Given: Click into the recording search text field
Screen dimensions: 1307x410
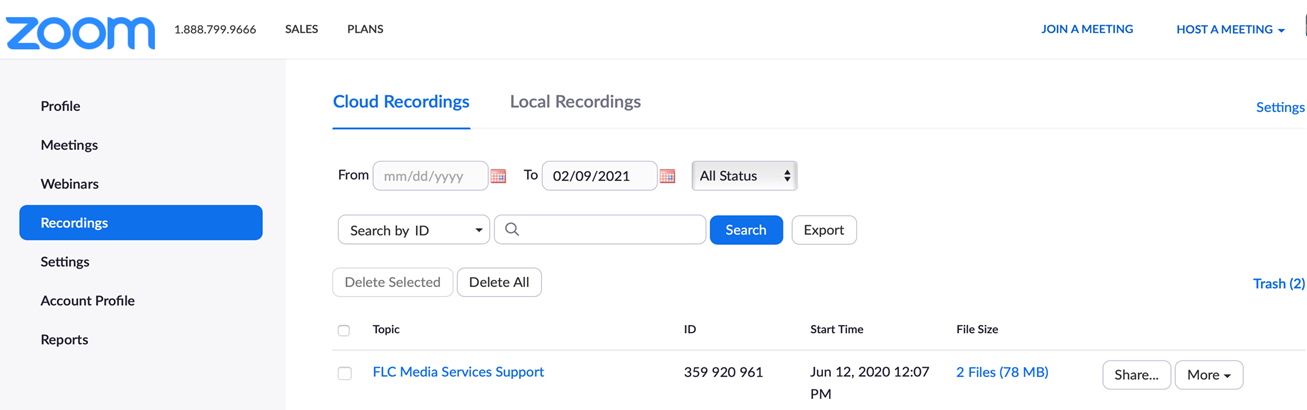Looking at the screenshot, I should 600,230.
